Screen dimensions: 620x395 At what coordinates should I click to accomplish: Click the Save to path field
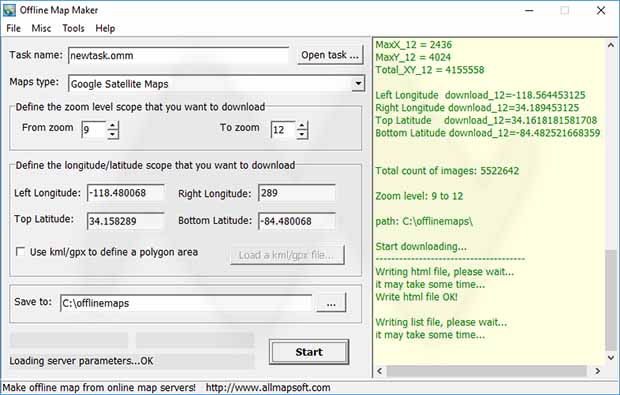click(x=186, y=303)
